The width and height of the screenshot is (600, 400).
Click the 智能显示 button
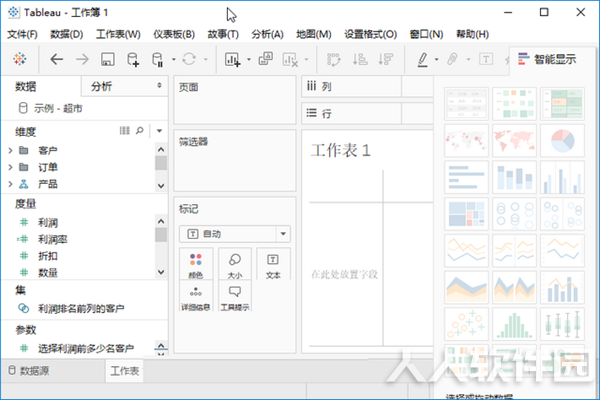click(x=547, y=59)
